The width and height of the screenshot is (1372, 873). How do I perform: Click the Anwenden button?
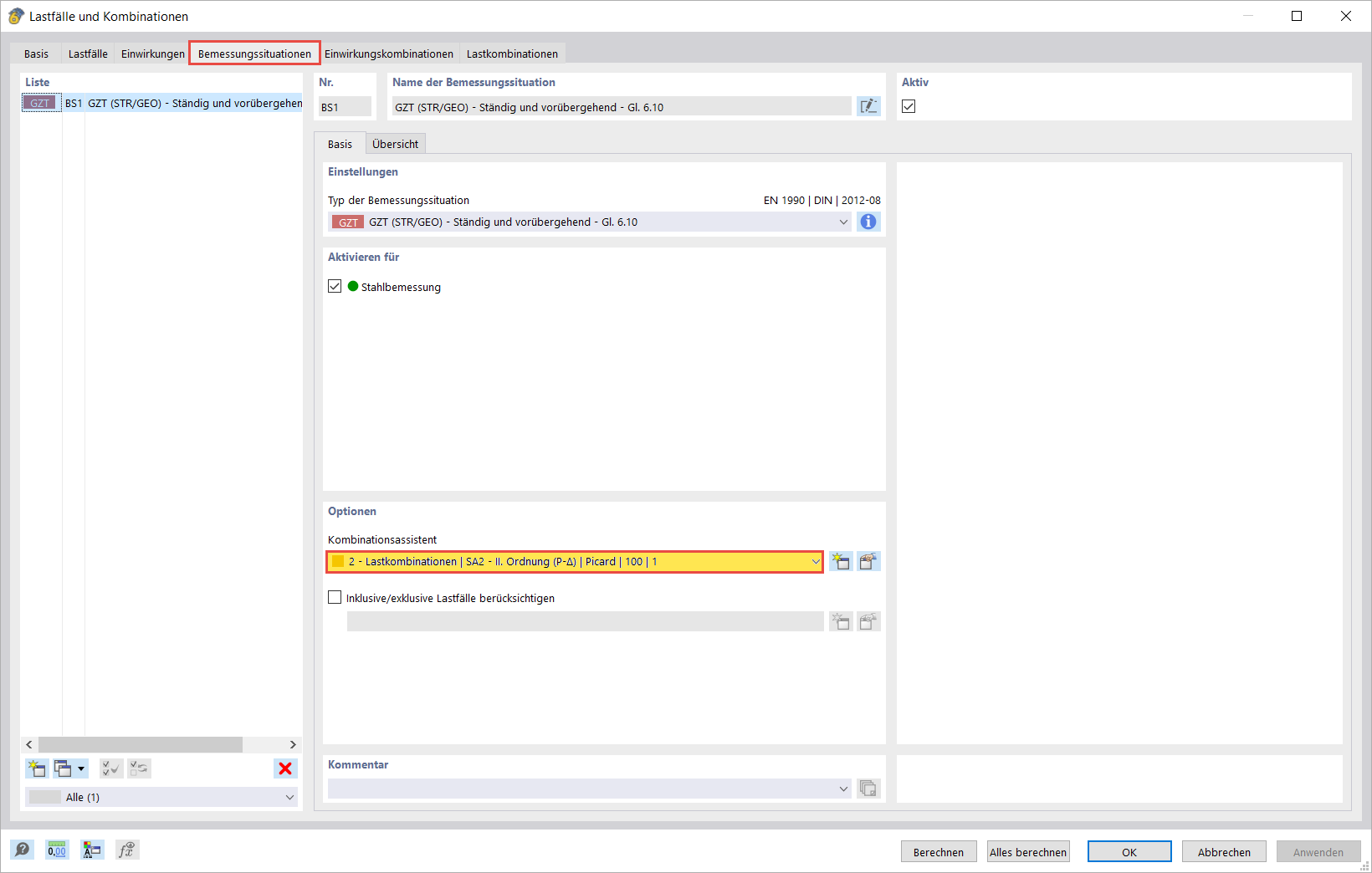[1318, 851]
